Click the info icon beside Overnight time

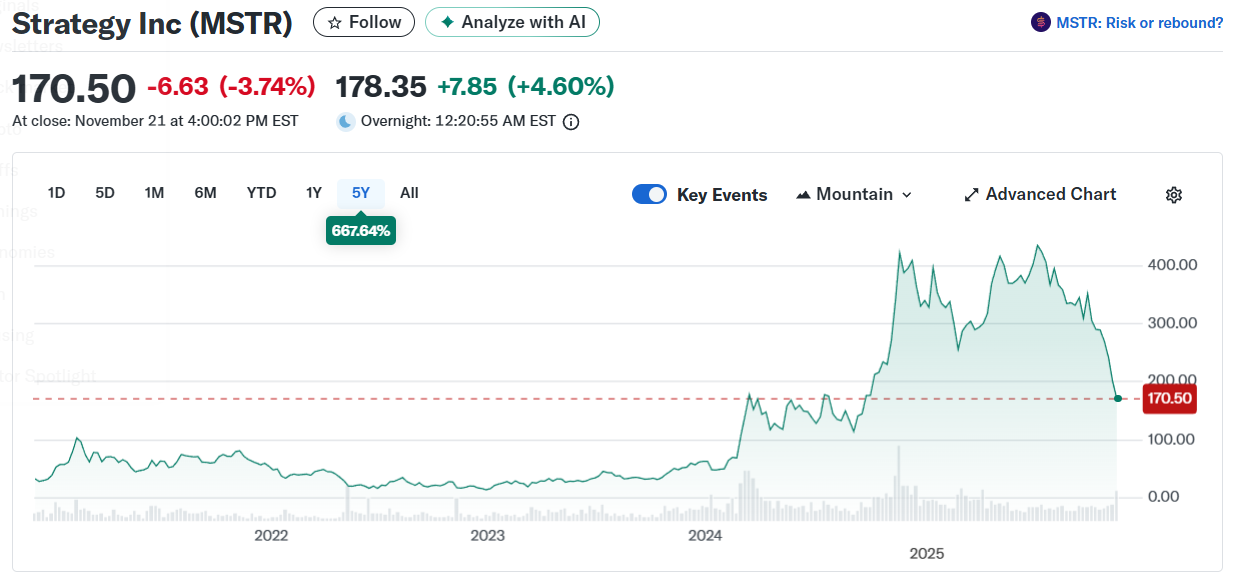[x=571, y=122]
